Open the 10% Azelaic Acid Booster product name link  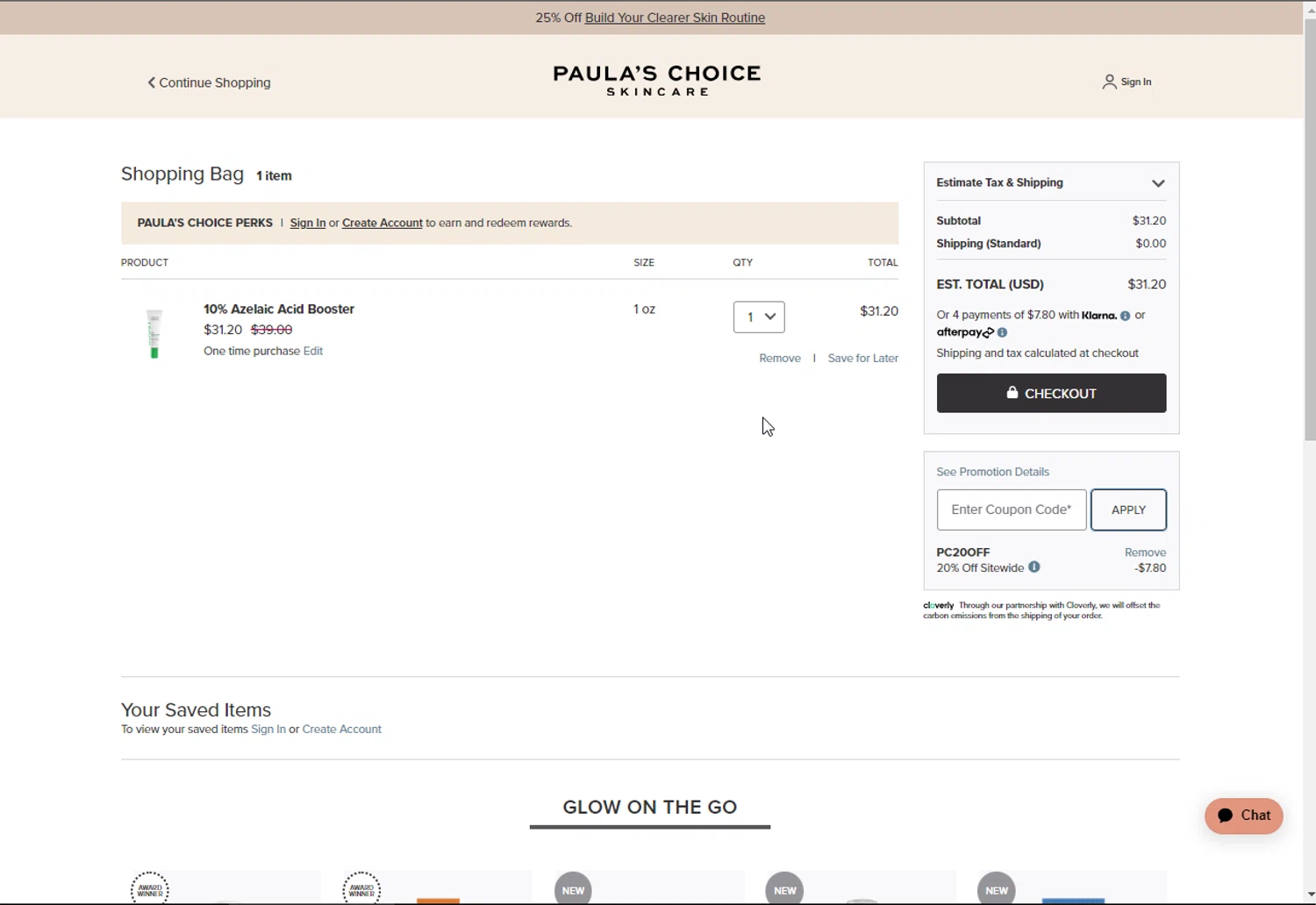279,309
